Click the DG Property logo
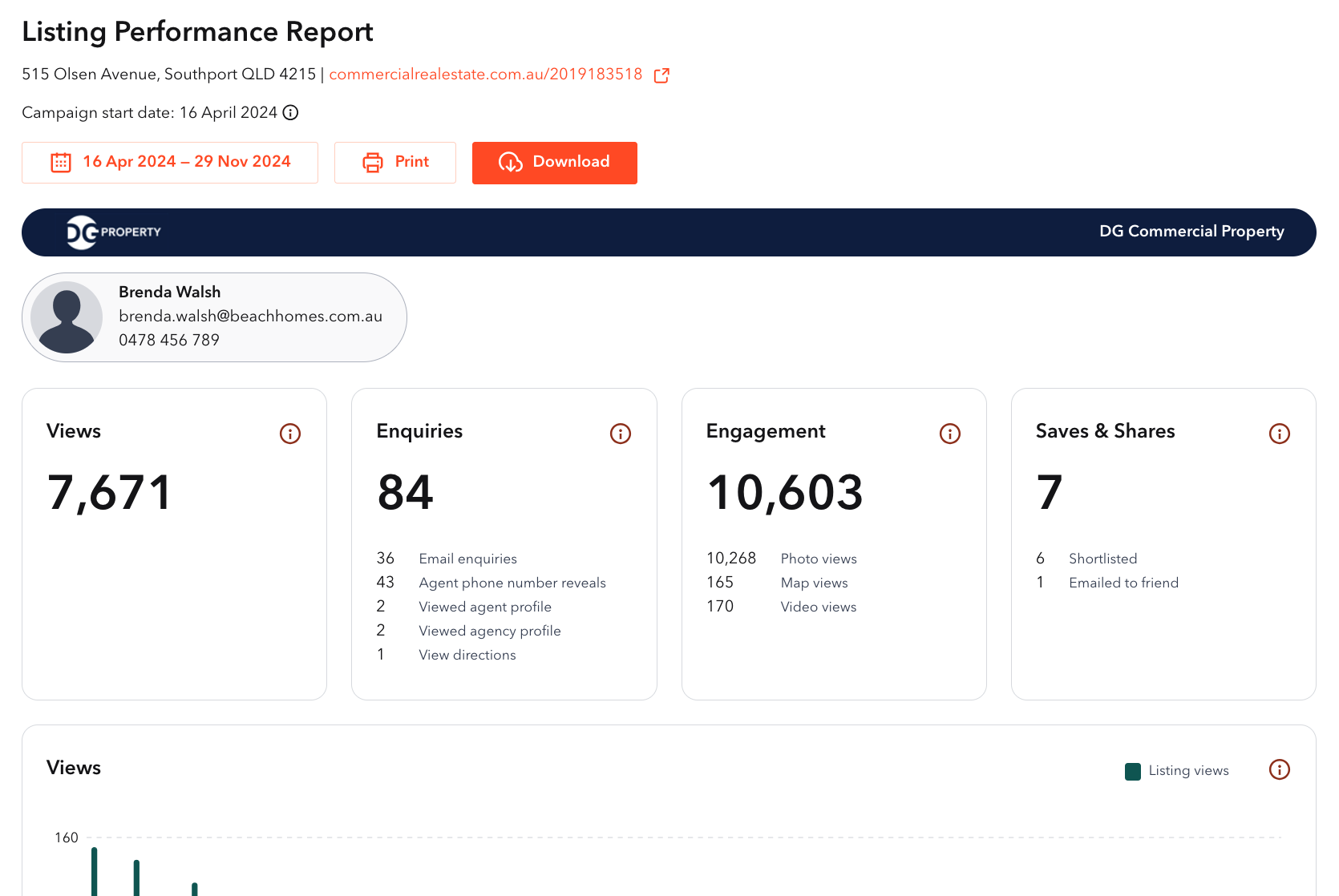 tap(114, 232)
